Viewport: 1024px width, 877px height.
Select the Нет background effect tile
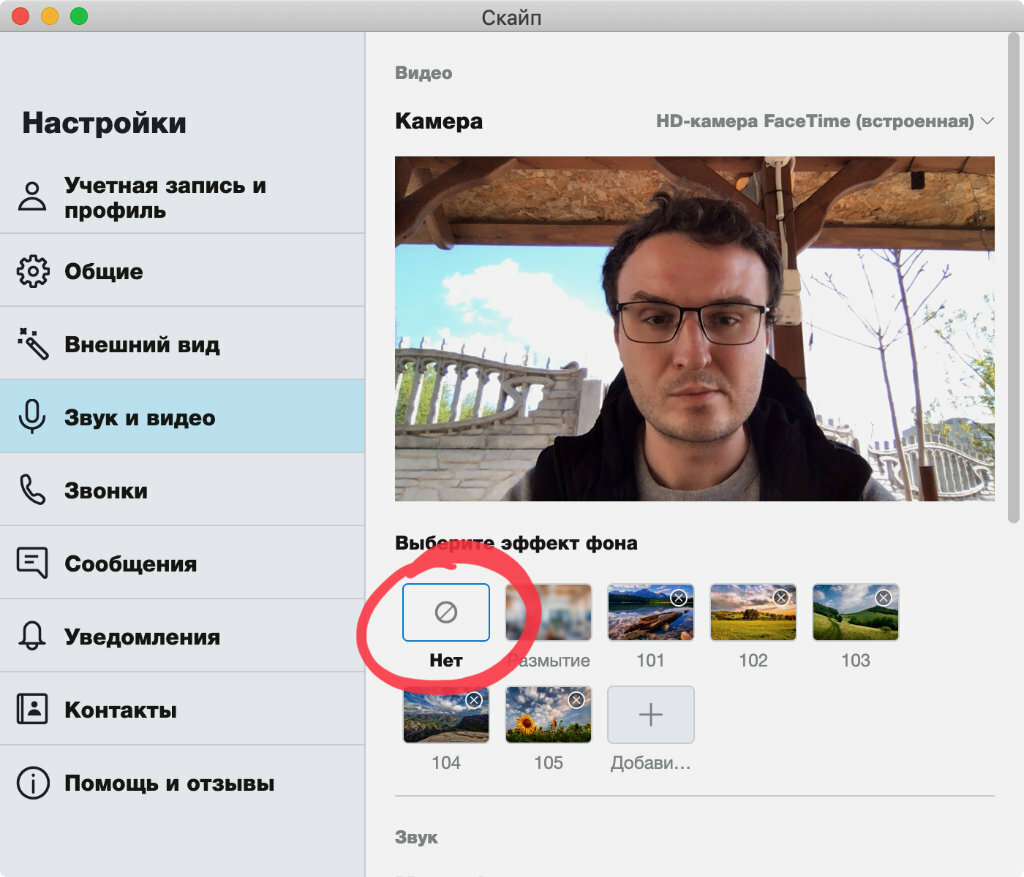tap(446, 613)
